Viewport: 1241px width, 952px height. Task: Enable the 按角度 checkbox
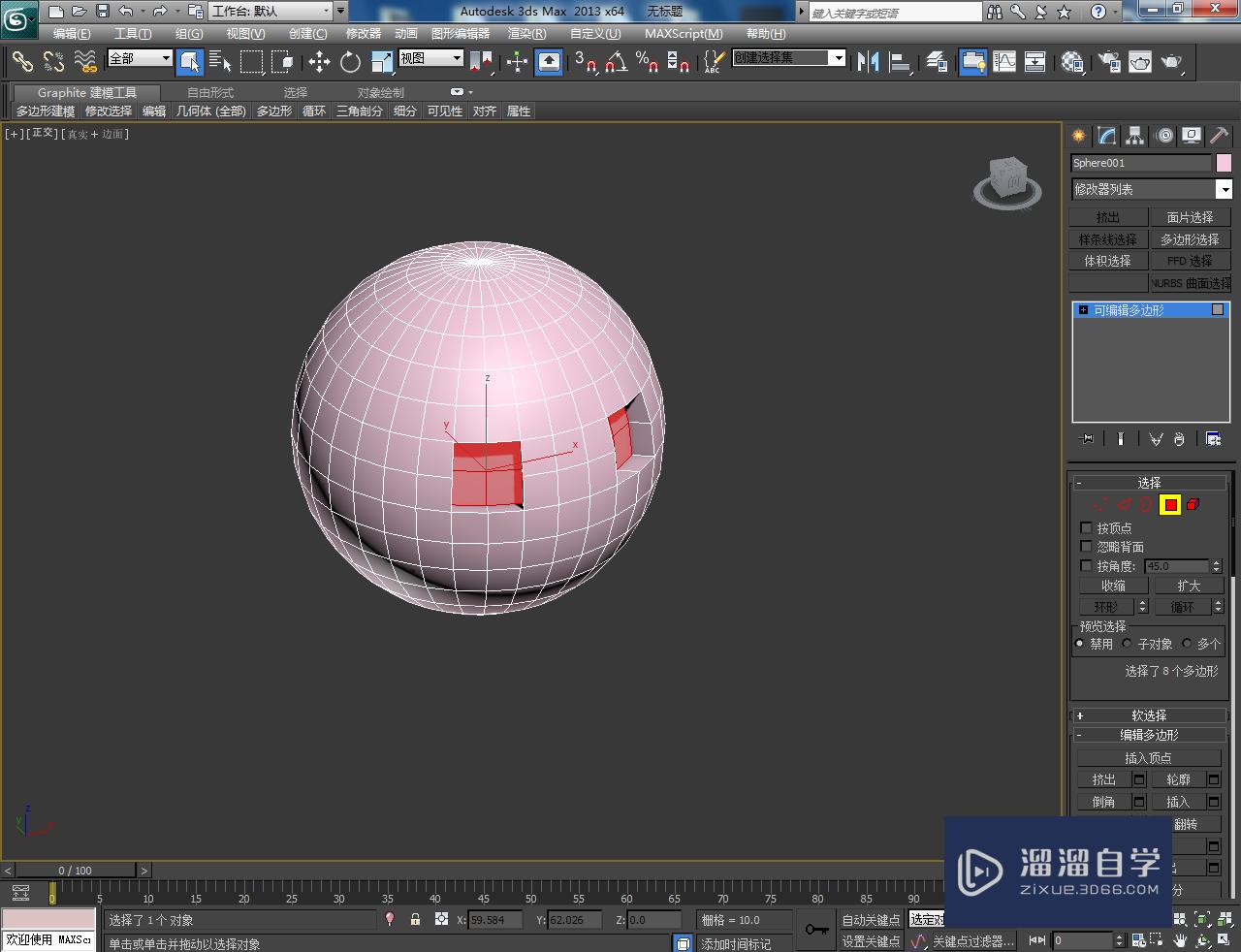tap(1086, 565)
